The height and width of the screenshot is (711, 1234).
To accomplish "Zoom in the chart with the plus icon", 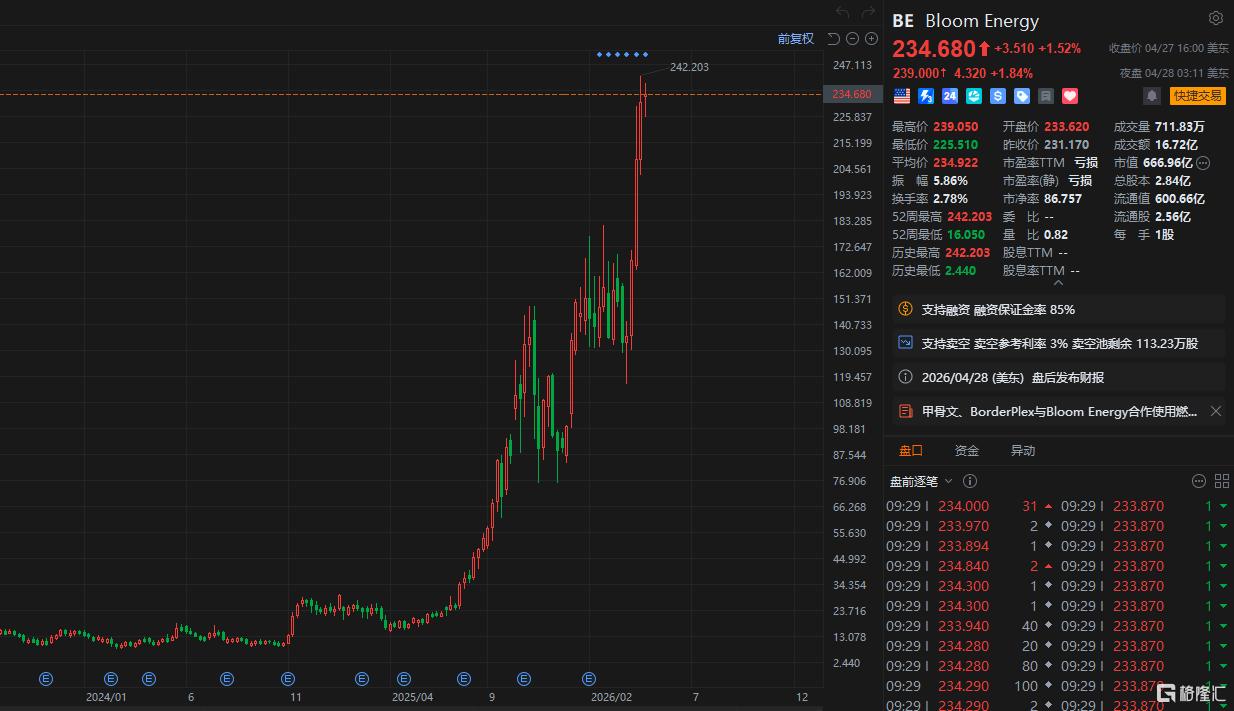I will tap(871, 39).
